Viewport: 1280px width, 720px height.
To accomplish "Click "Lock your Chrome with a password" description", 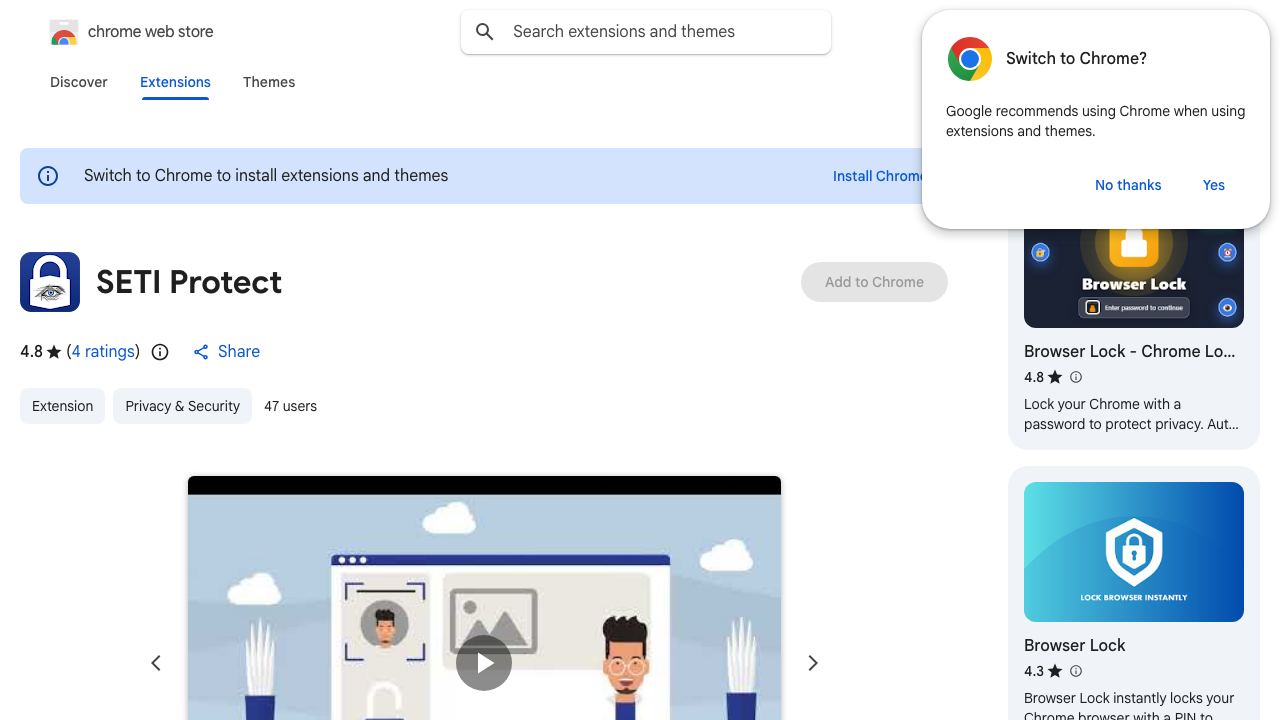I will 1131,414.
